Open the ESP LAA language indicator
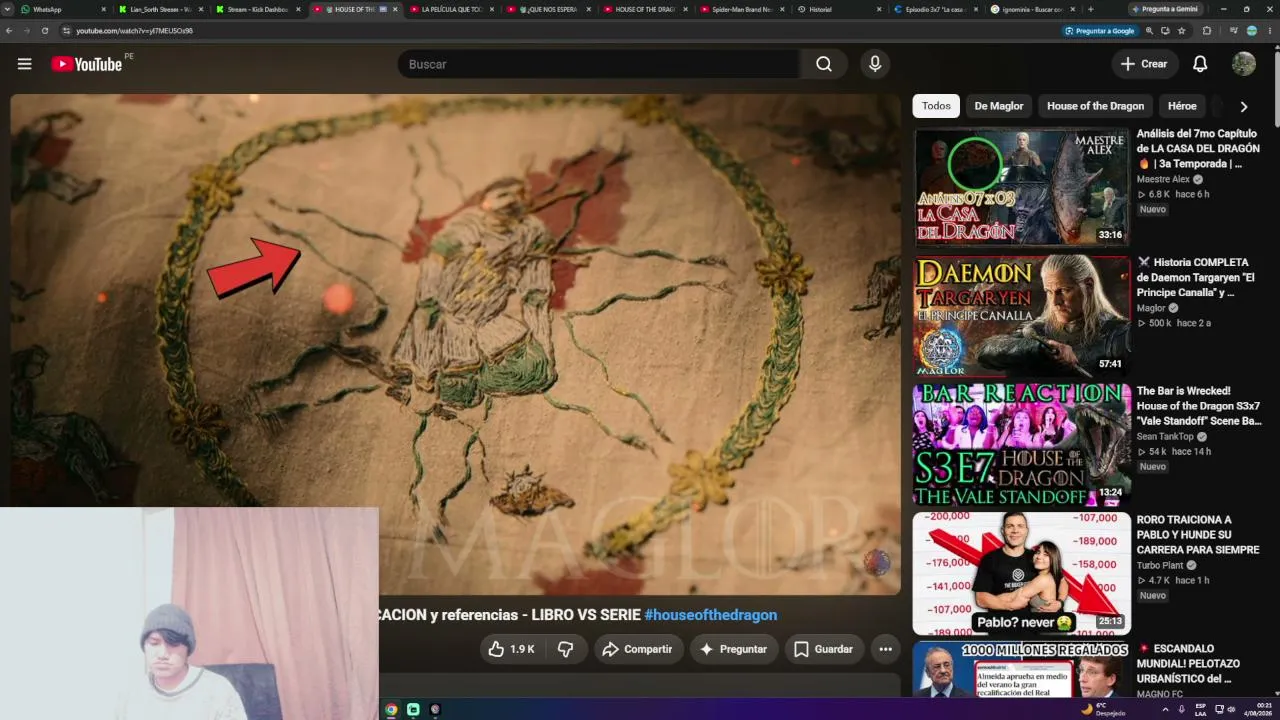This screenshot has height=720, width=1280. tap(1200, 709)
